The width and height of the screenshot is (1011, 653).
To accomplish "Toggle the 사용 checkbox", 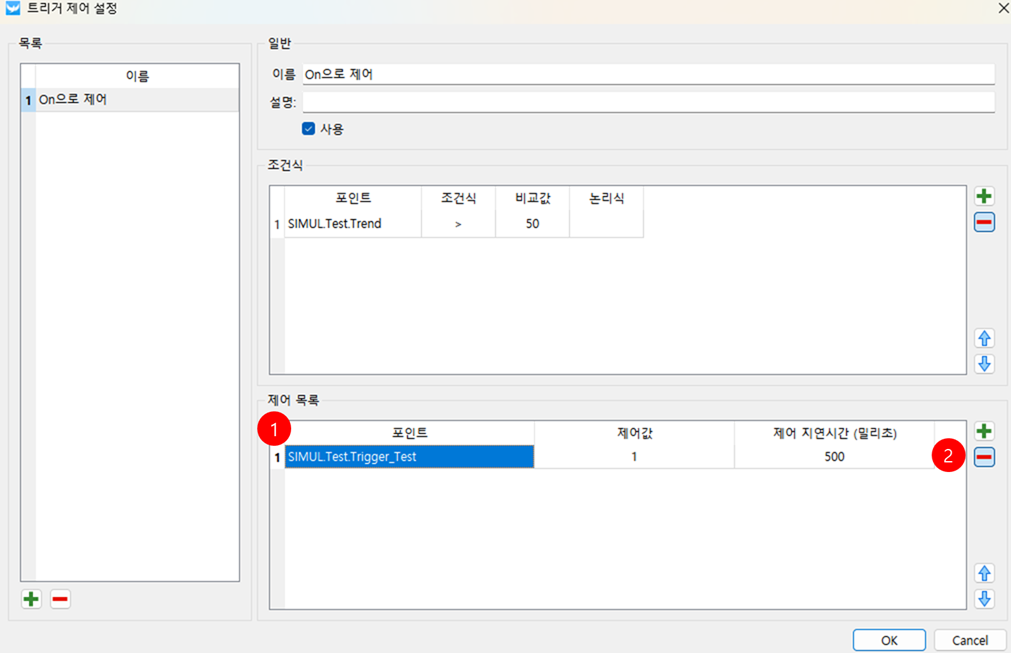I will coord(309,129).
